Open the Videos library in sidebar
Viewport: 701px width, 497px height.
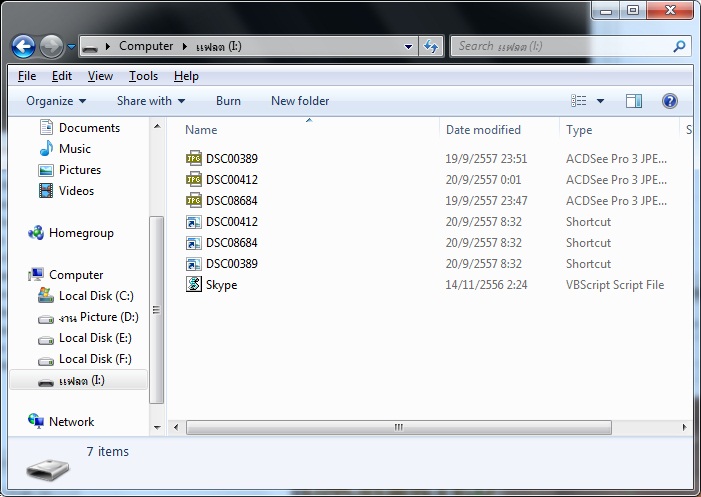pyautogui.click(x=66, y=191)
